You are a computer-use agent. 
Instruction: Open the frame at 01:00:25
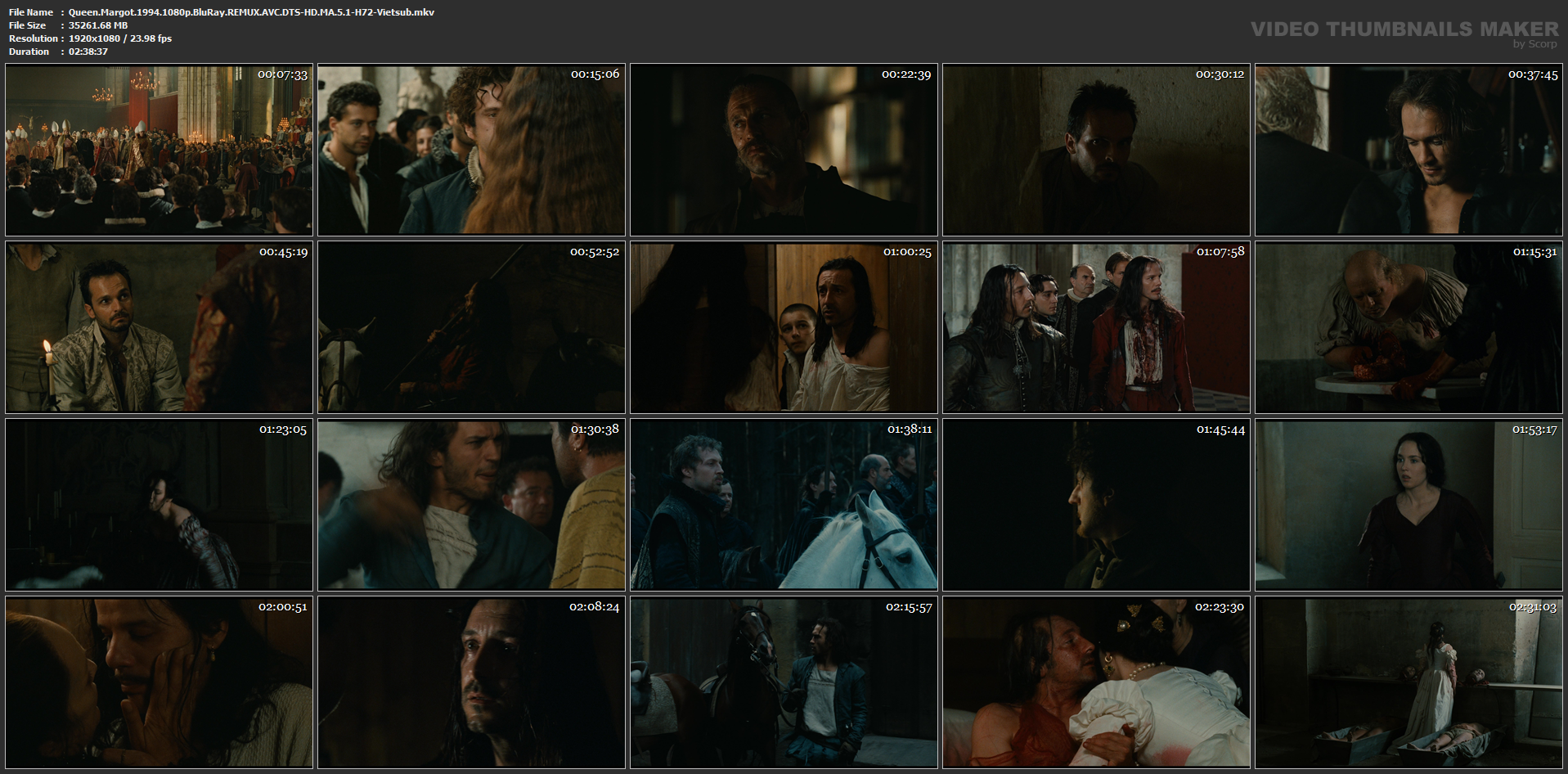point(784,327)
